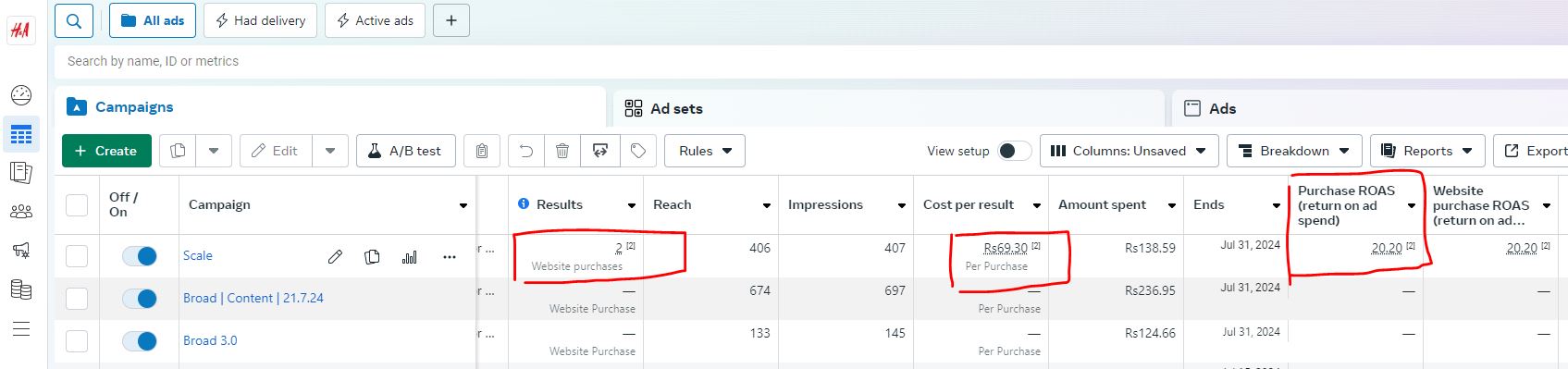Edit the Scale campaign pencil icon
The width and height of the screenshot is (1568, 369).
(x=336, y=256)
